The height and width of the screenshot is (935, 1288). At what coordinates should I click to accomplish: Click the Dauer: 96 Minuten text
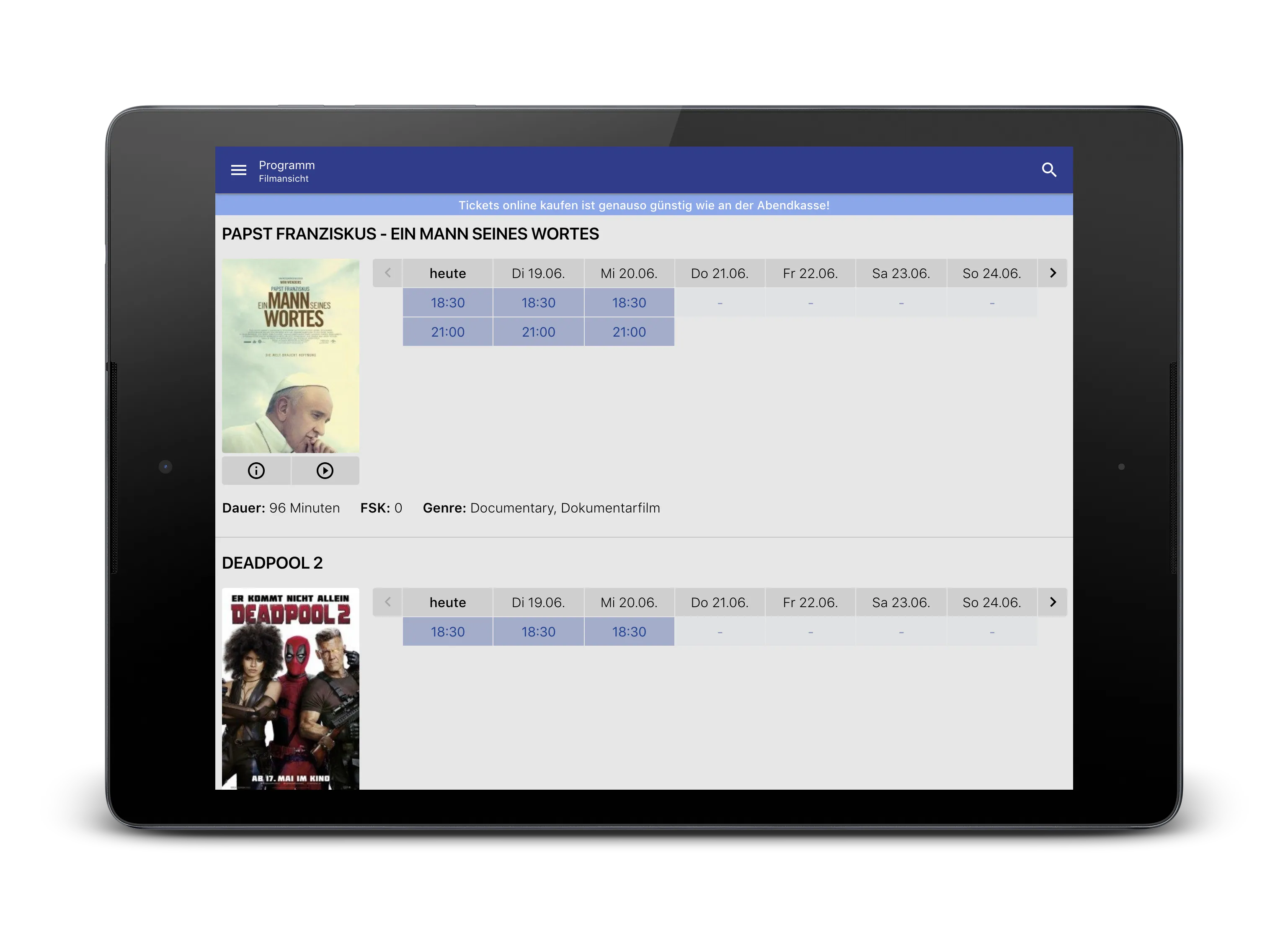[x=281, y=508]
